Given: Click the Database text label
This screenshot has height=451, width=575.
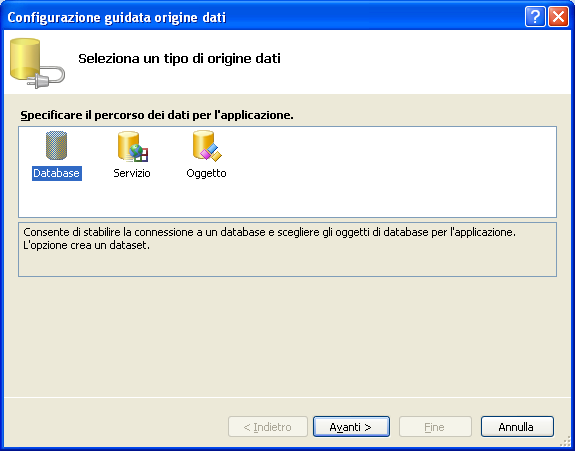Looking at the screenshot, I should click(56, 173).
